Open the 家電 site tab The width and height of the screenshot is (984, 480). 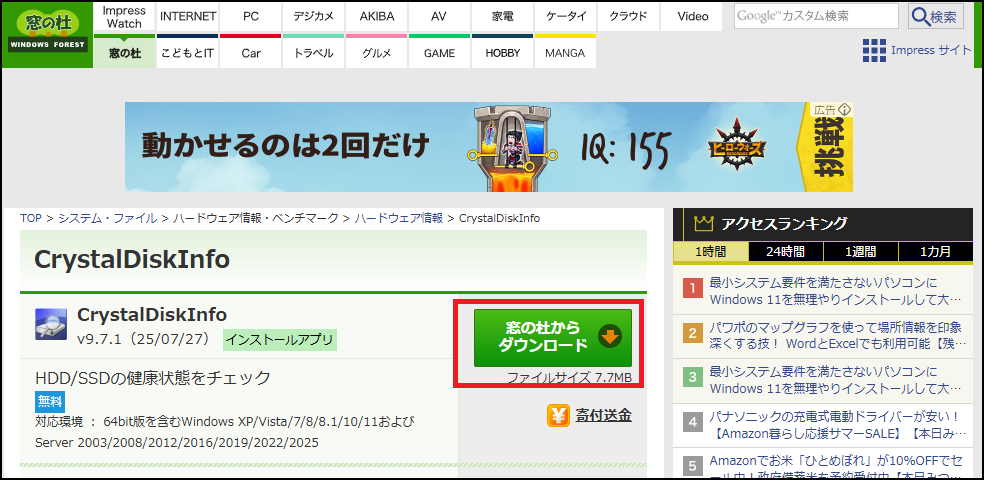(502, 17)
